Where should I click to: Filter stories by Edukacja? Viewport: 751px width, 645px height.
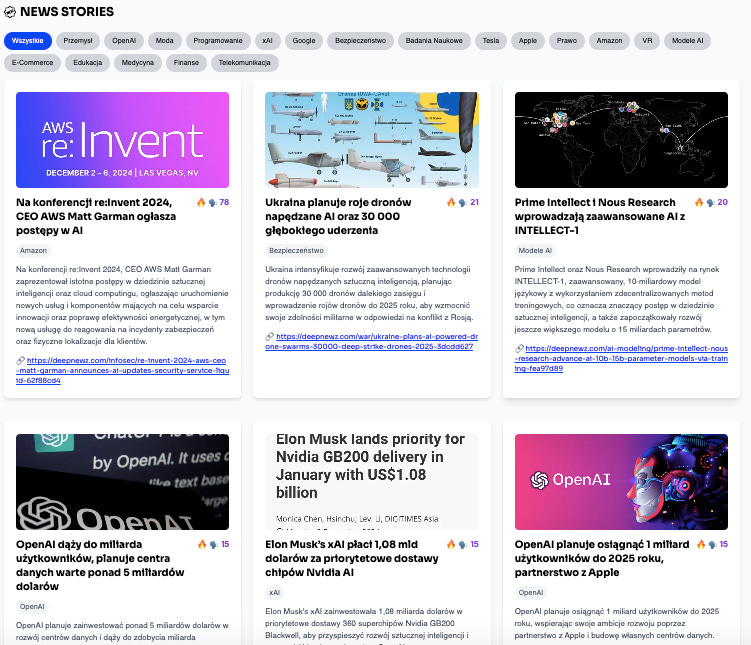point(87,63)
